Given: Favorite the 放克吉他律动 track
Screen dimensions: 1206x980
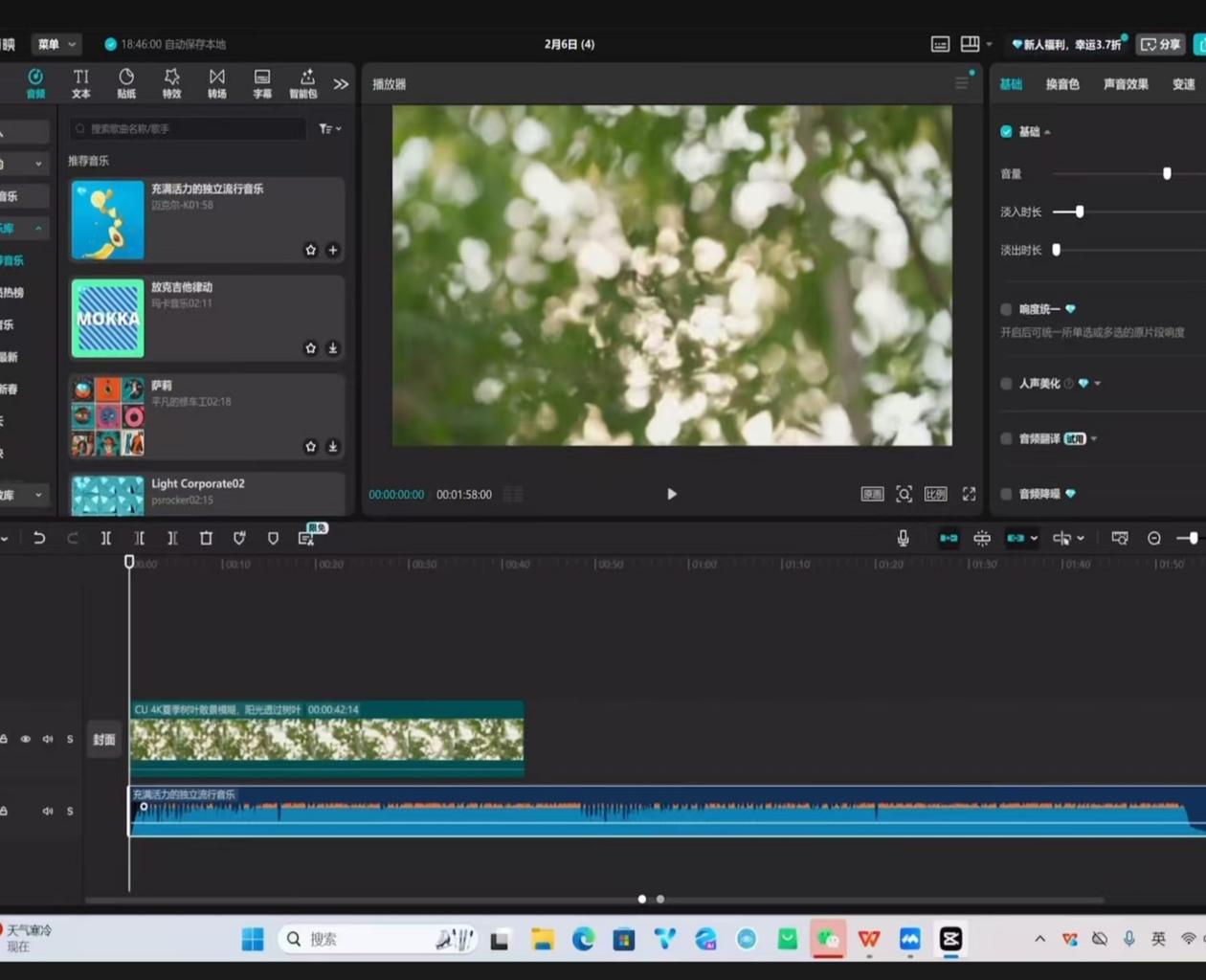Looking at the screenshot, I should point(310,348).
